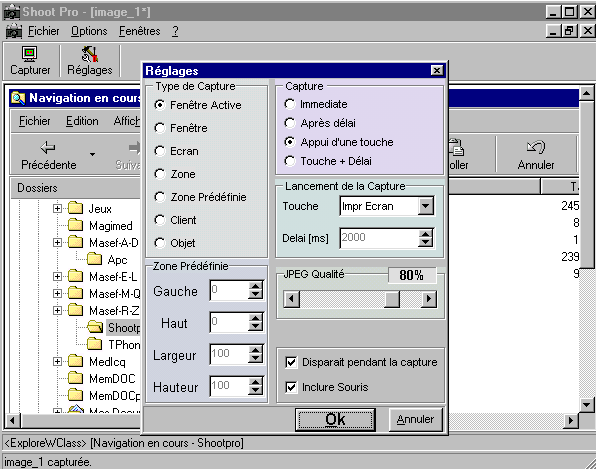Open the Précédente history dropdown arrow

(x=92, y=154)
